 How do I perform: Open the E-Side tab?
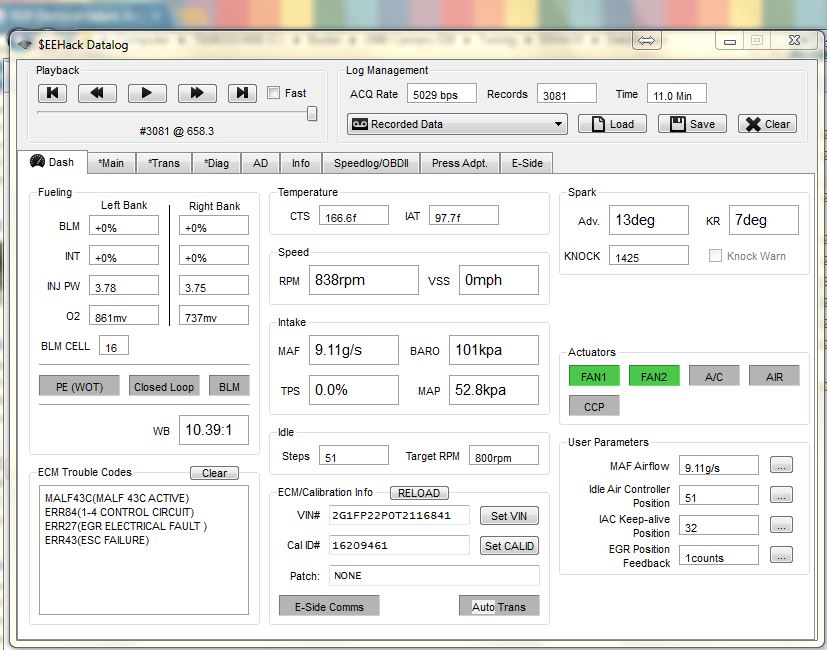pyautogui.click(x=526, y=163)
